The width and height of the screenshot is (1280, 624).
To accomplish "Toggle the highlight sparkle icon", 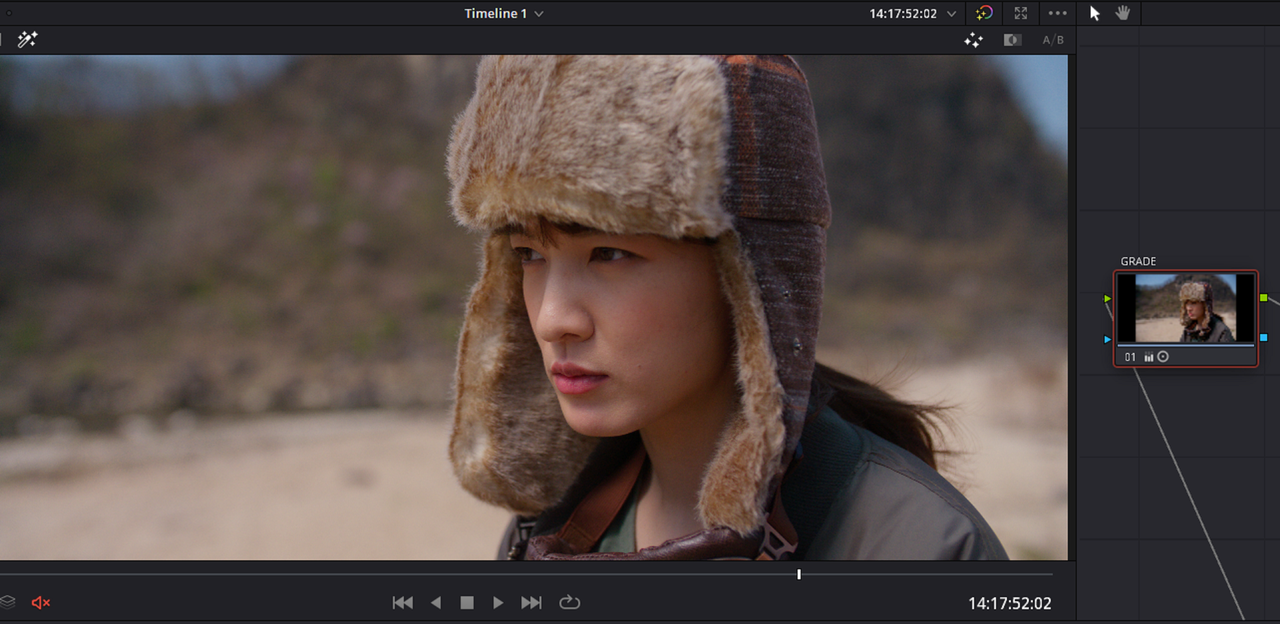I will 973,40.
